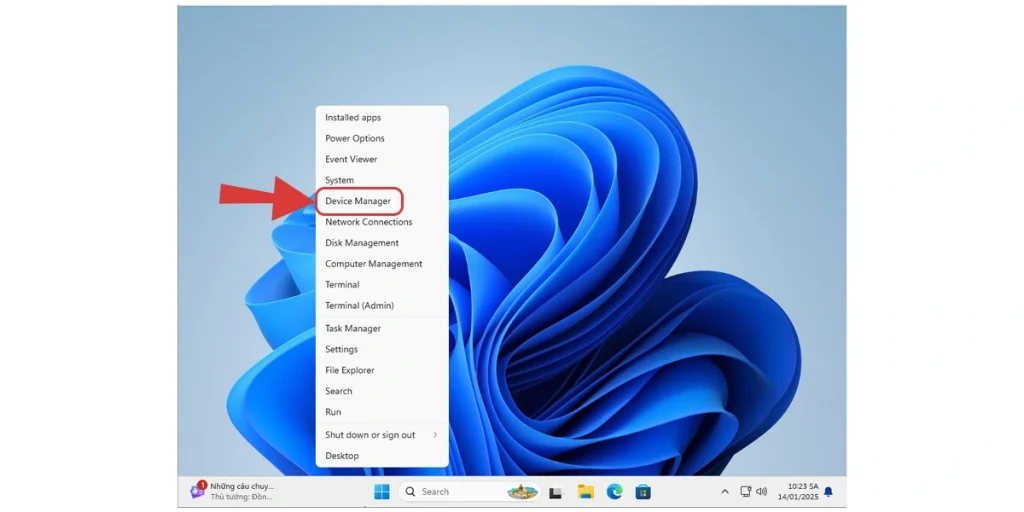Expand Shut down or sign out submenu
Screen dimensions: 1024x512
pos(382,435)
